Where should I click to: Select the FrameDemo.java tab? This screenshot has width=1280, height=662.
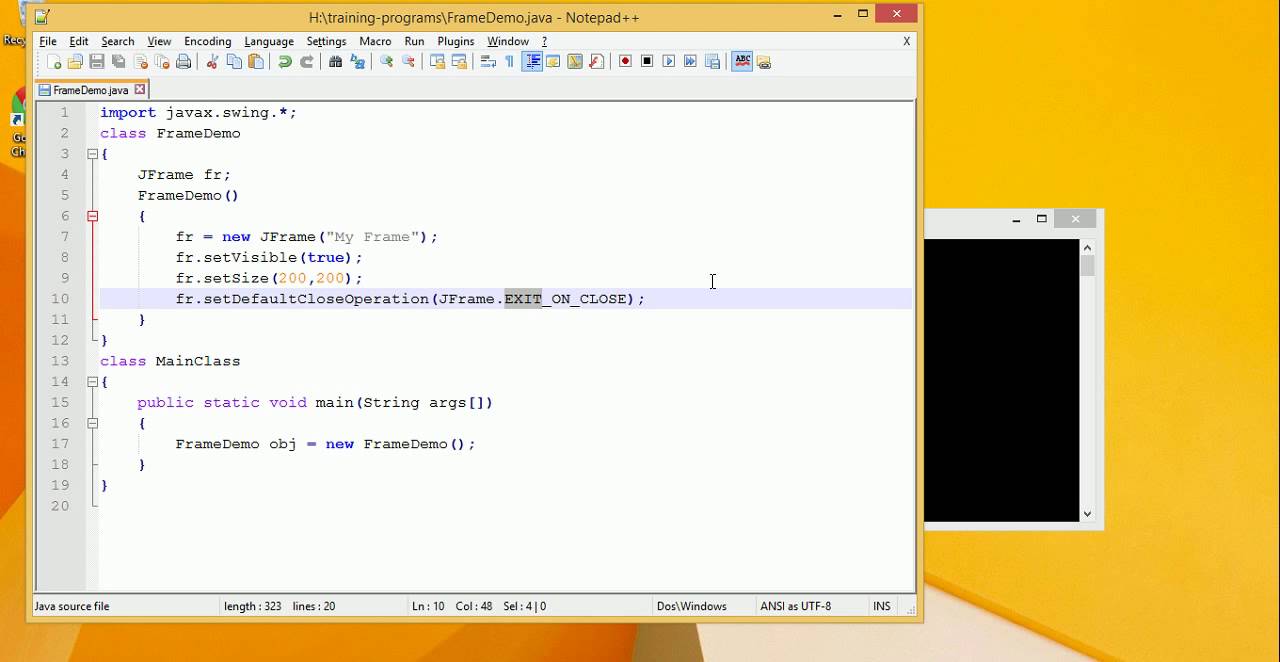91,90
